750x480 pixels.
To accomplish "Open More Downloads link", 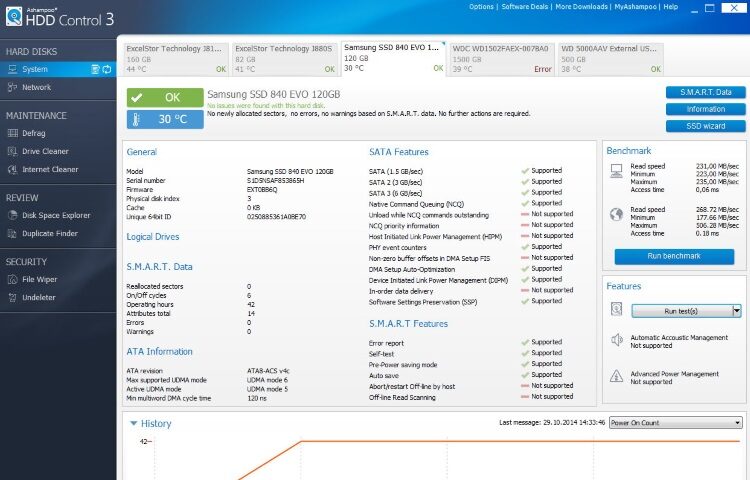I will 582,7.
